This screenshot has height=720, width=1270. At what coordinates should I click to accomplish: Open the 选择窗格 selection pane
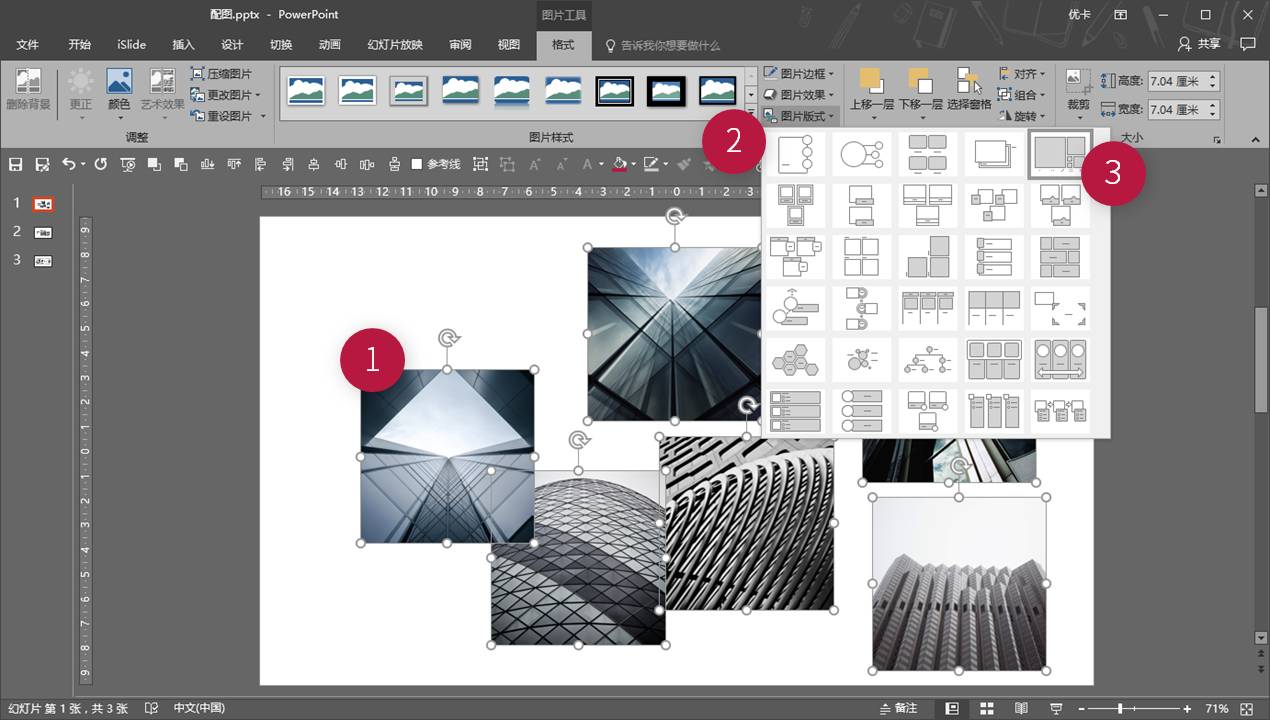pyautogui.click(x=968, y=89)
